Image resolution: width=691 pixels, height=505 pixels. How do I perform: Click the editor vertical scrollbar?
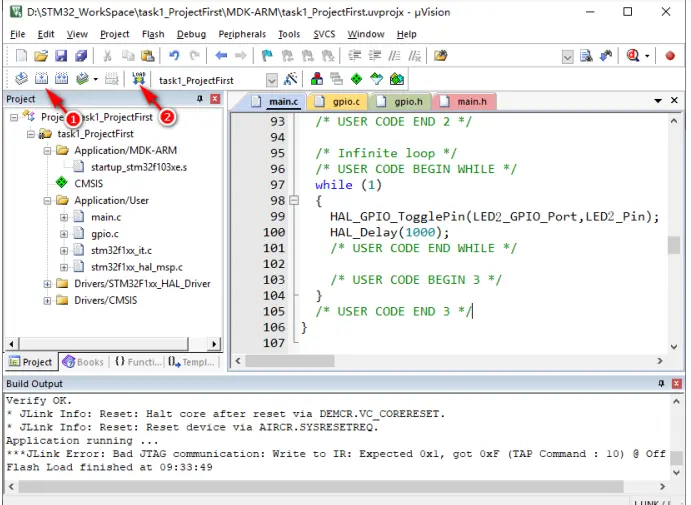coord(673,245)
